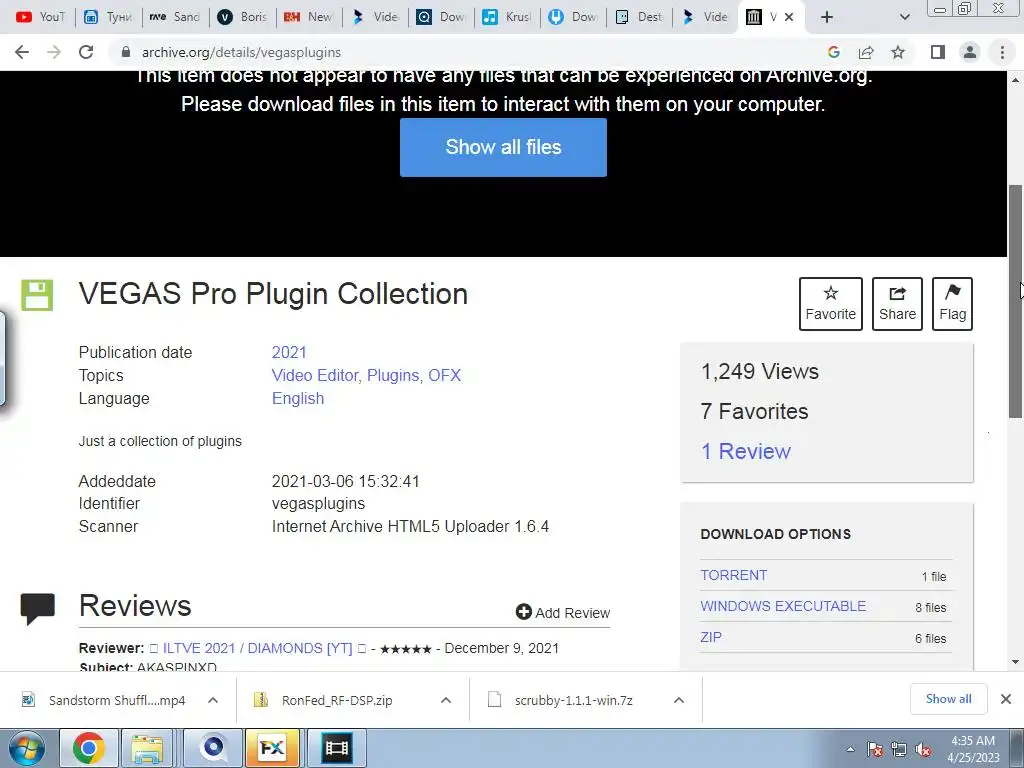The image size is (1024, 768).
Task: Click Add Review
Action: pos(563,613)
